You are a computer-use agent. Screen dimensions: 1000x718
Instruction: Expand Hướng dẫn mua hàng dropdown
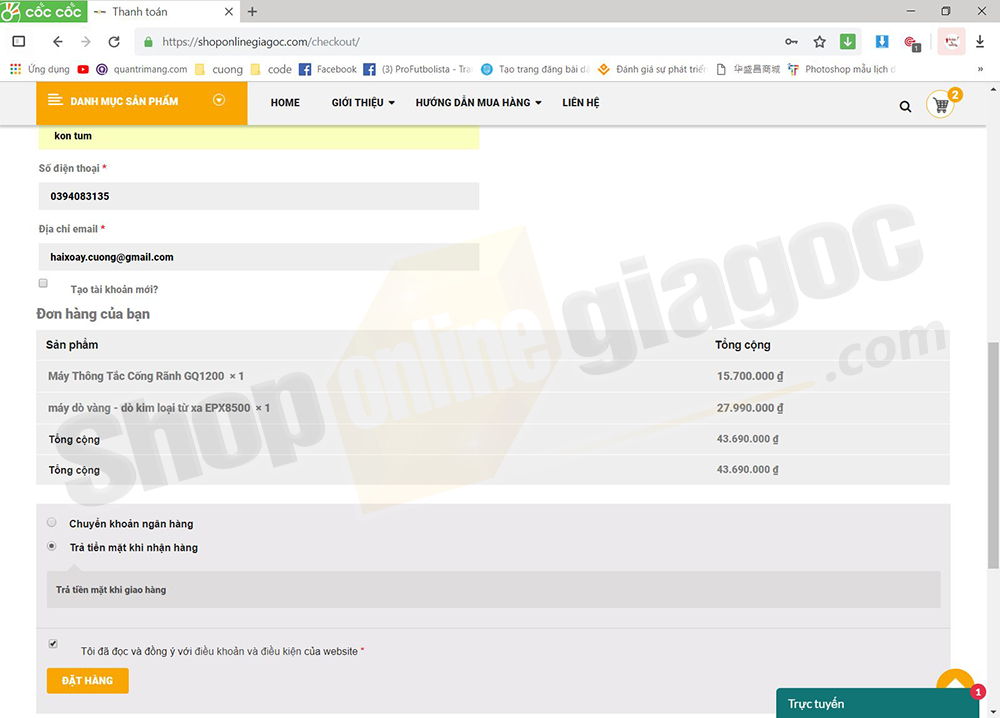[478, 103]
